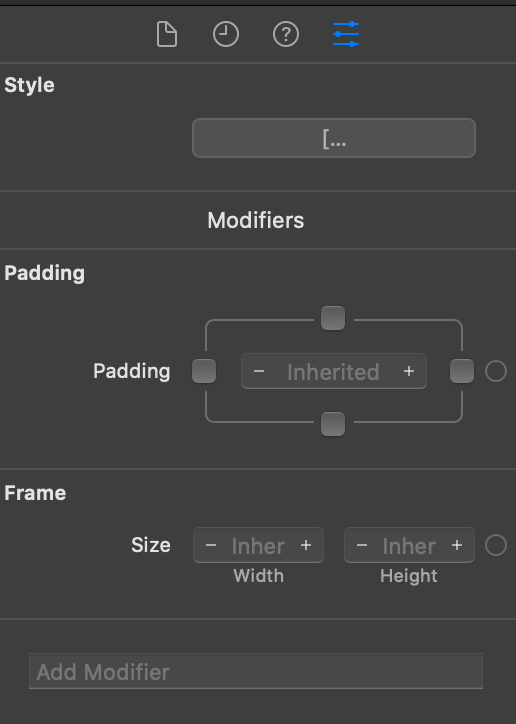The image size is (516, 724).
Task: Open the File inspector tab
Action: click(167, 35)
